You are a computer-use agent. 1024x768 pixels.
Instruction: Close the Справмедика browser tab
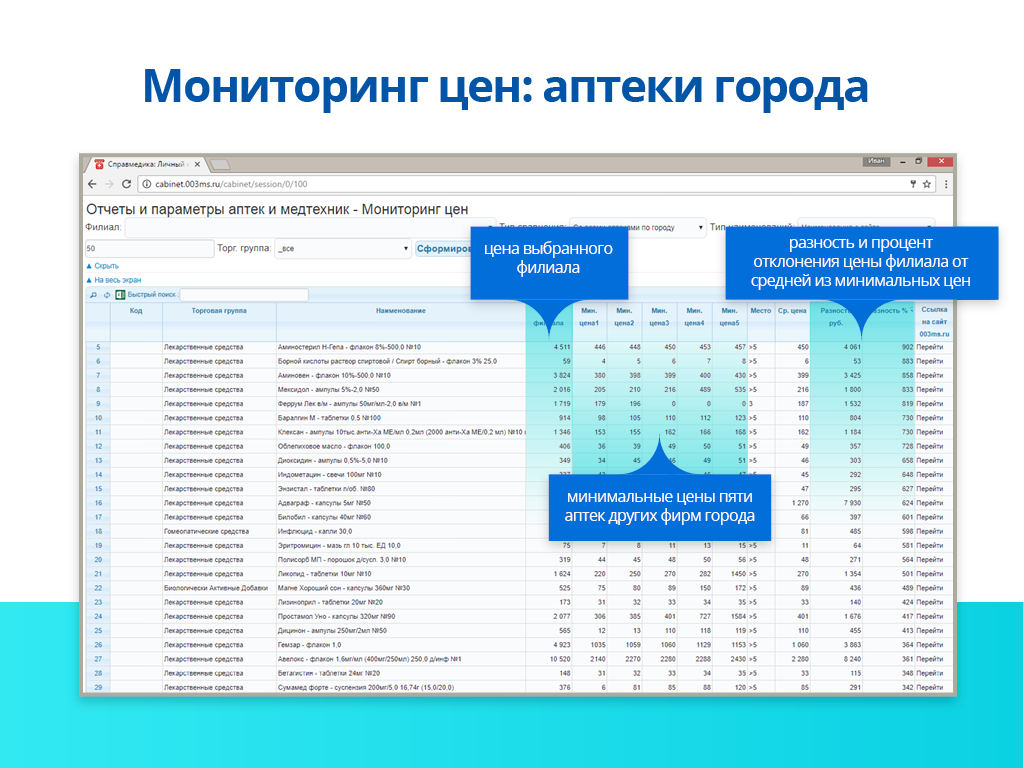(197, 165)
